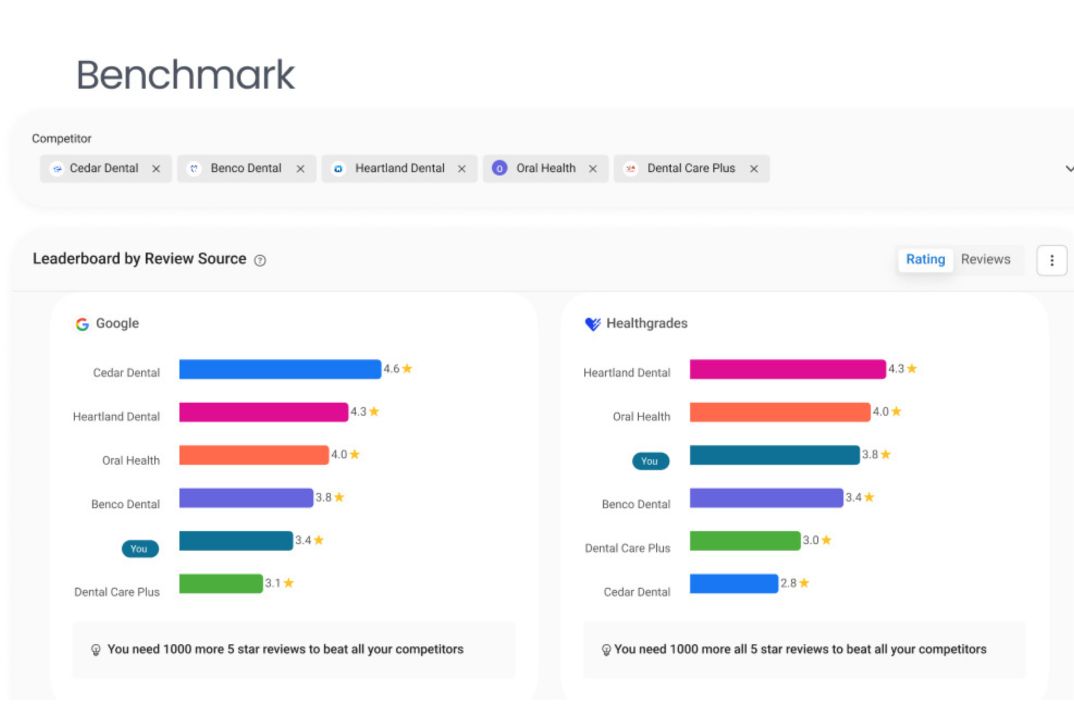Click inside the Competitor selection field
The image size is (1074, 720).
click(x=900, y=169)
